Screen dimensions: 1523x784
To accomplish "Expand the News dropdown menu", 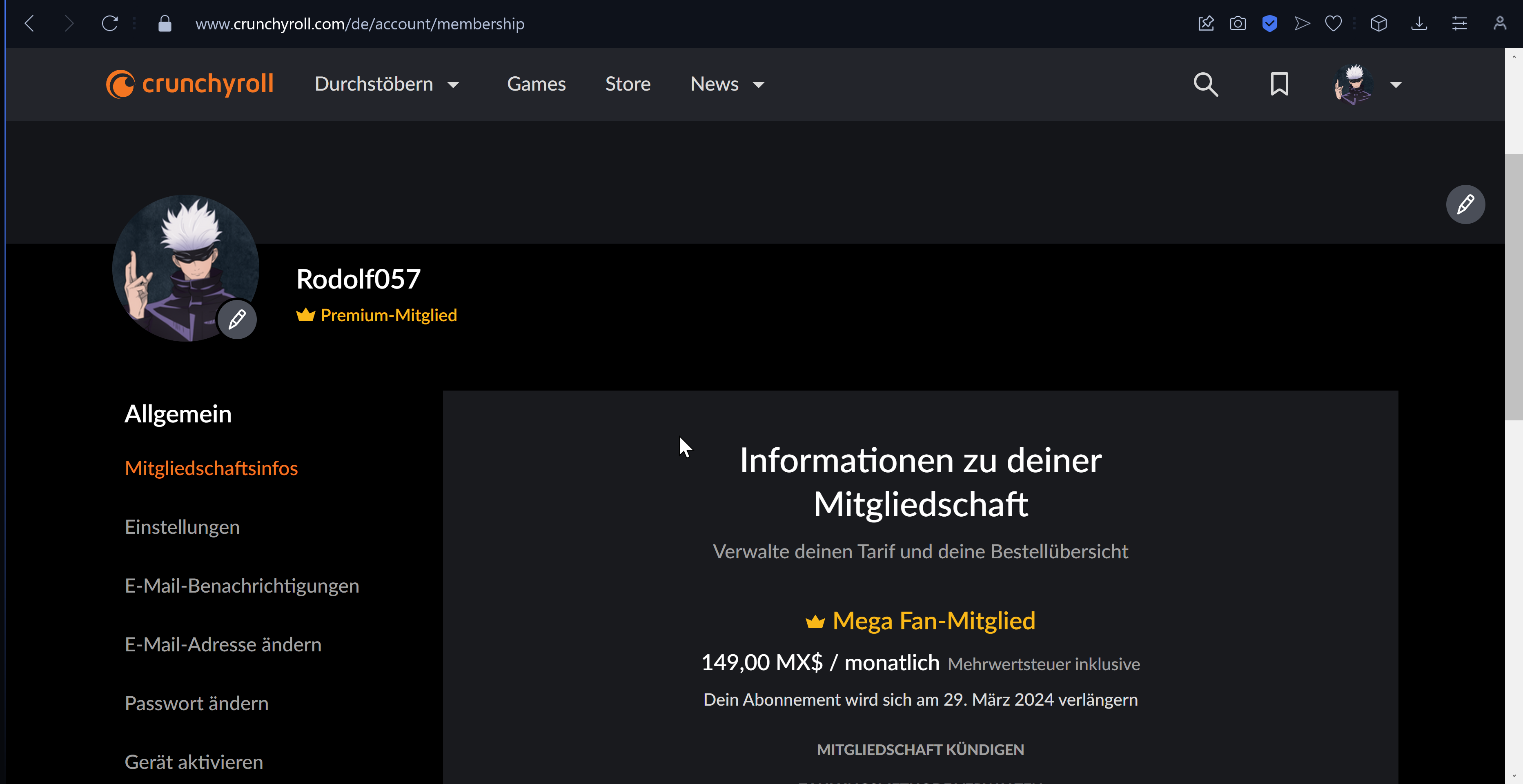I will click(x=727, y=84).
